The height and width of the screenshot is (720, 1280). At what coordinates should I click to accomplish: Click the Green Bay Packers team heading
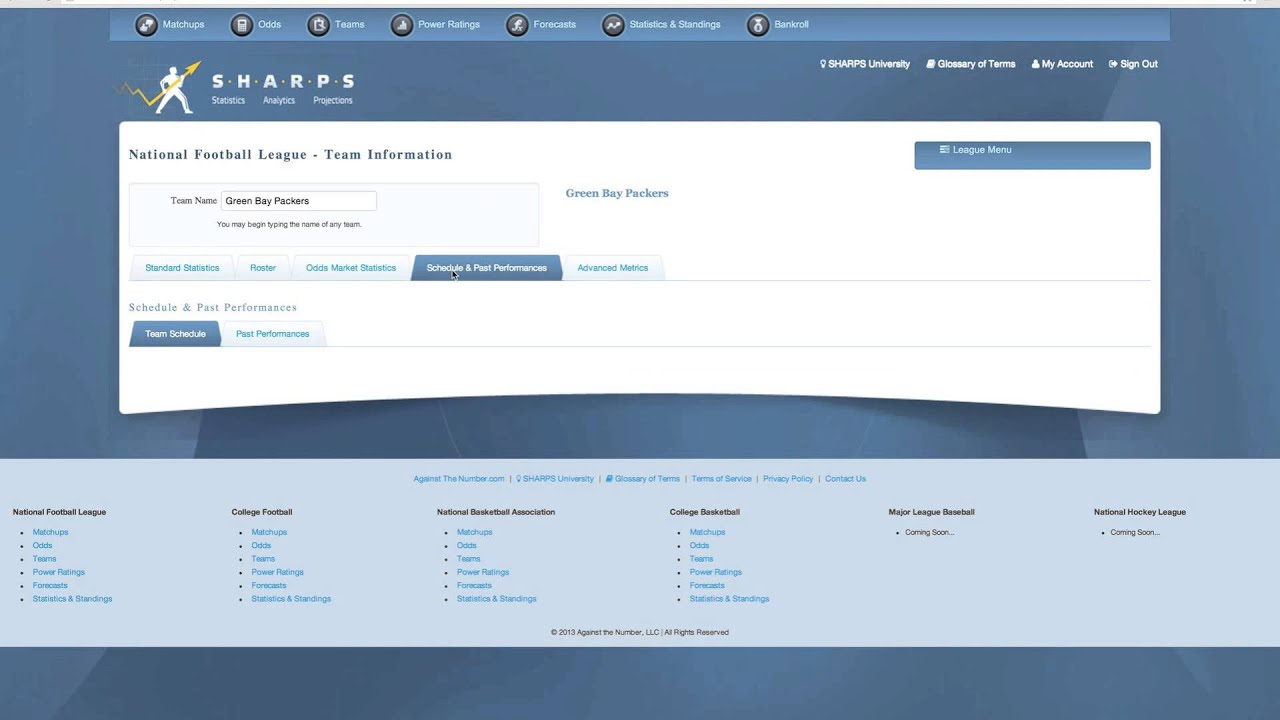[617, 193]
